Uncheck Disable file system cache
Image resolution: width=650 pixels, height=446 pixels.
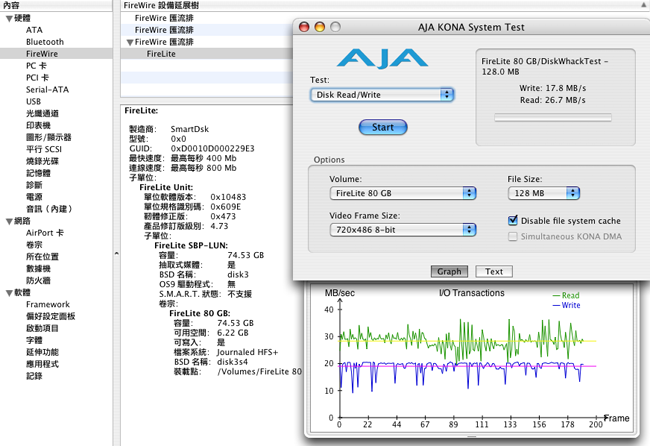pyautogui.click(x=513, y=221)
